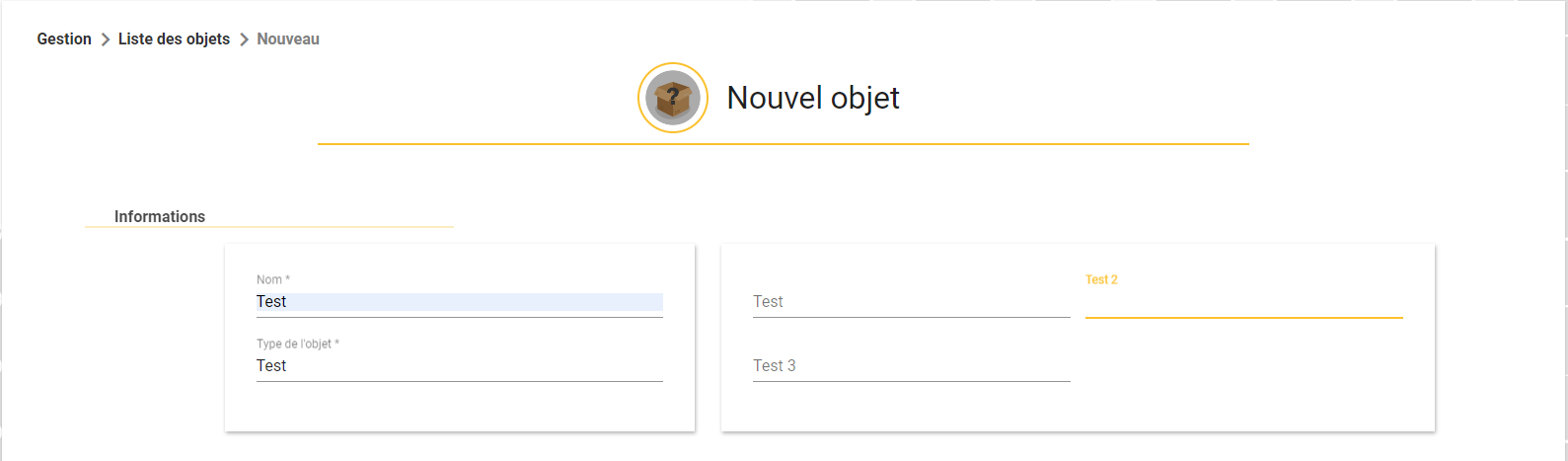The width and height of the screenshot is (1568, 461).
Task: Select the Nouveau breadcrumb item
Action: [x=288, y=39]
